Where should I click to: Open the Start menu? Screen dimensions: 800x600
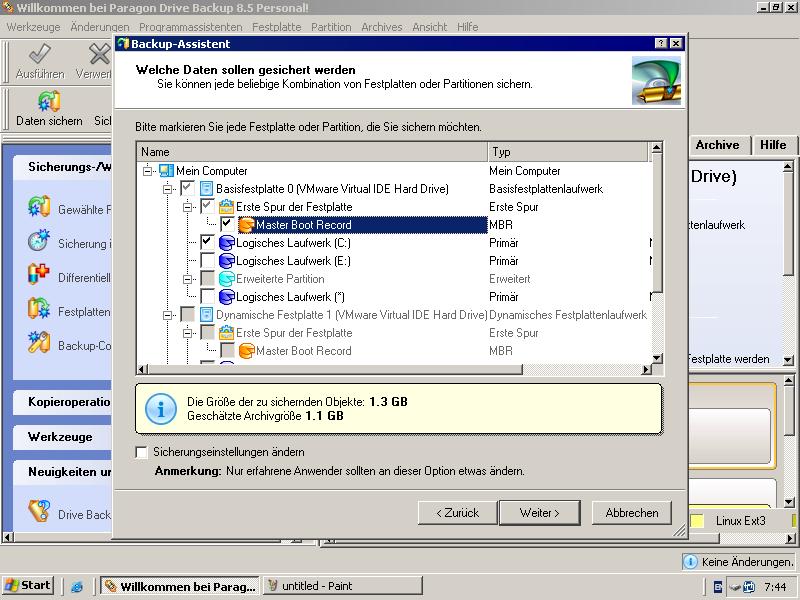click(29, 586)
